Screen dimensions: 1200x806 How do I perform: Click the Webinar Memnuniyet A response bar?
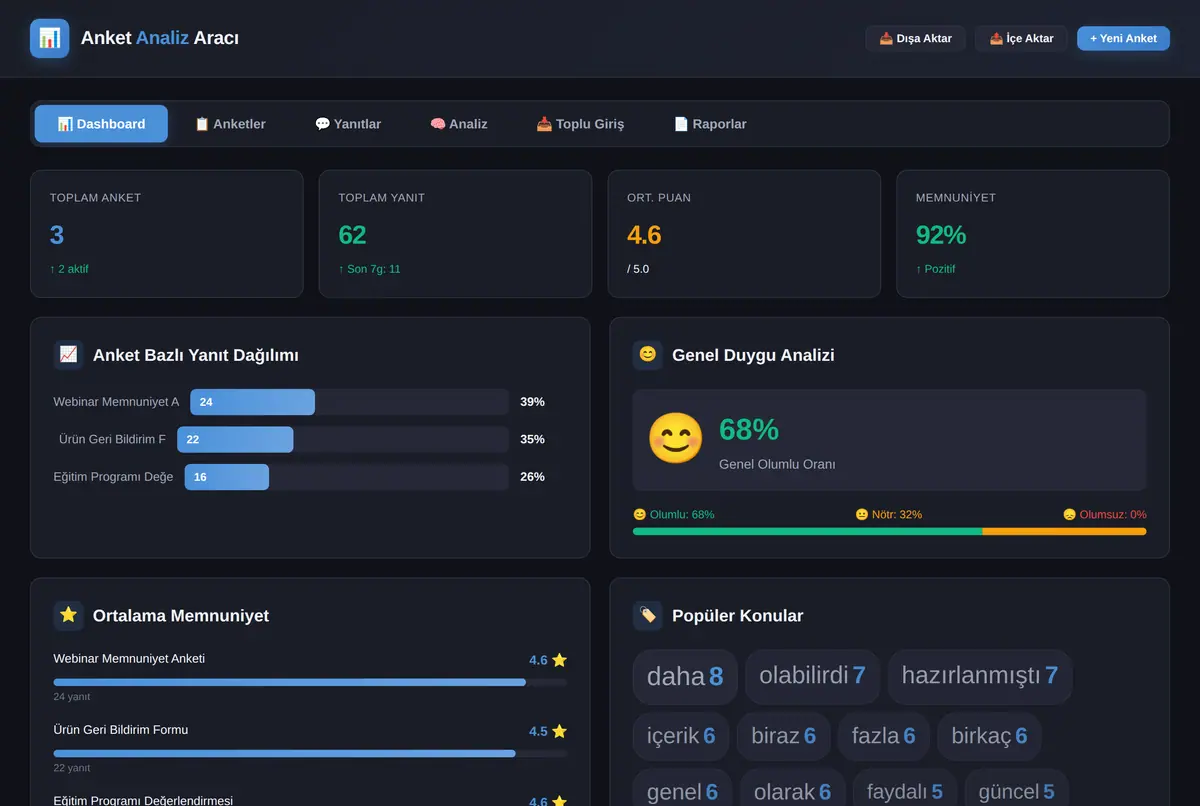(349, 402)
